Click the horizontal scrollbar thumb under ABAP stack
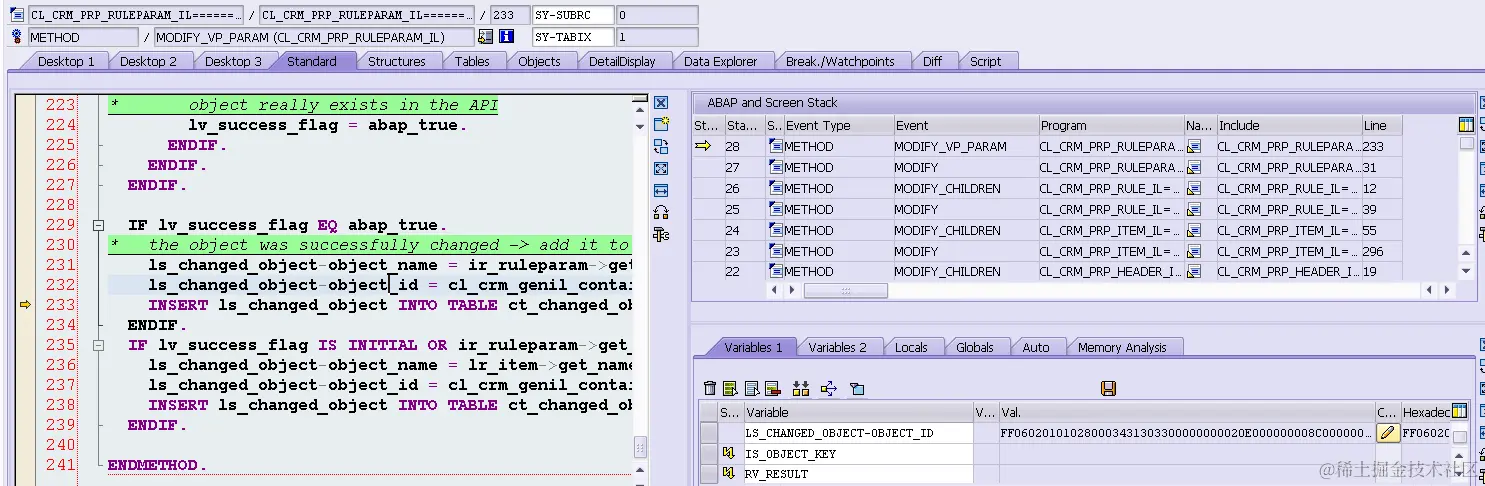This screenshot has height=486, width=1485. click(846, 290)
